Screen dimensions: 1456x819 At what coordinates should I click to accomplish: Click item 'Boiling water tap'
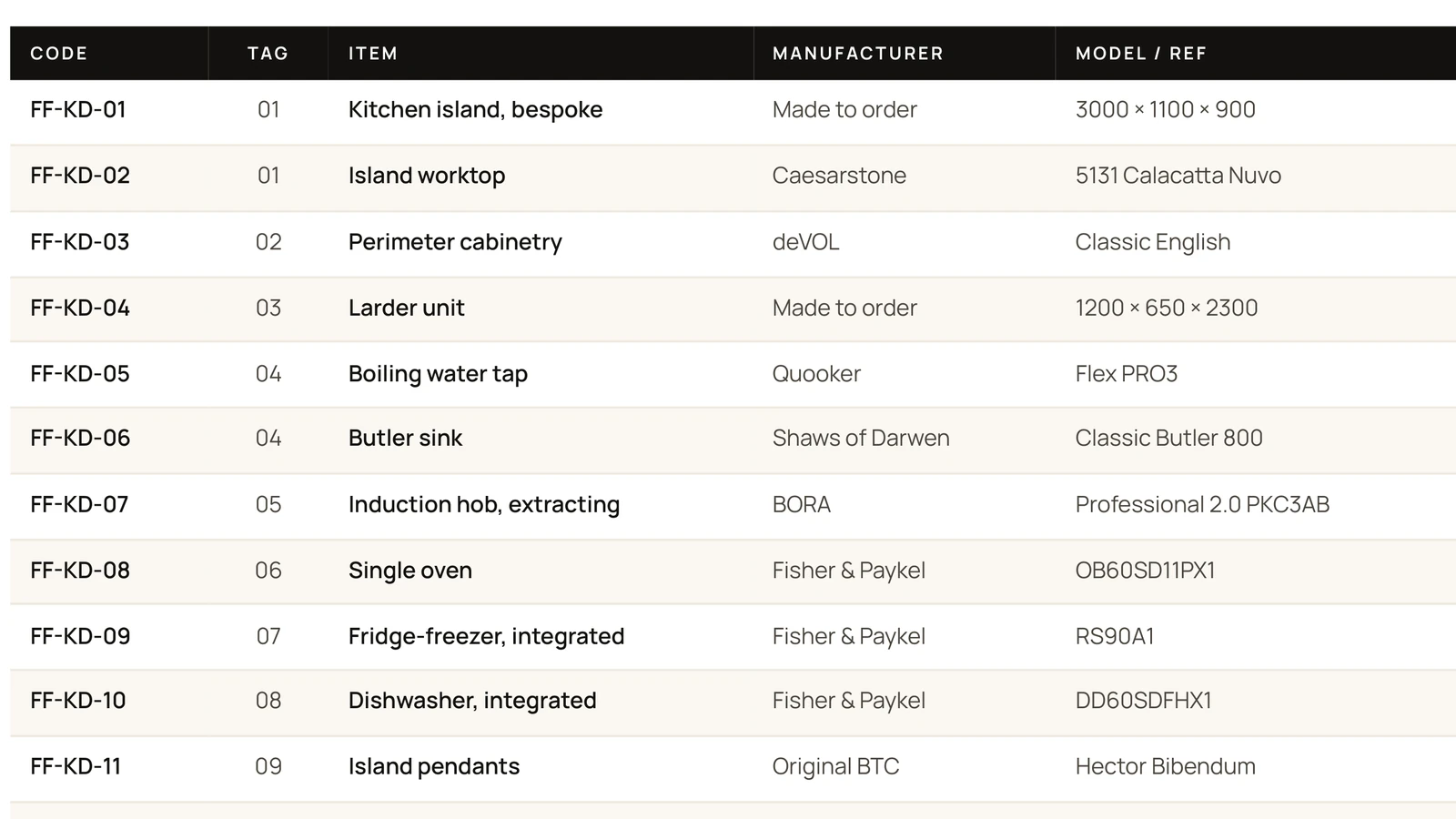coord(438,374)
